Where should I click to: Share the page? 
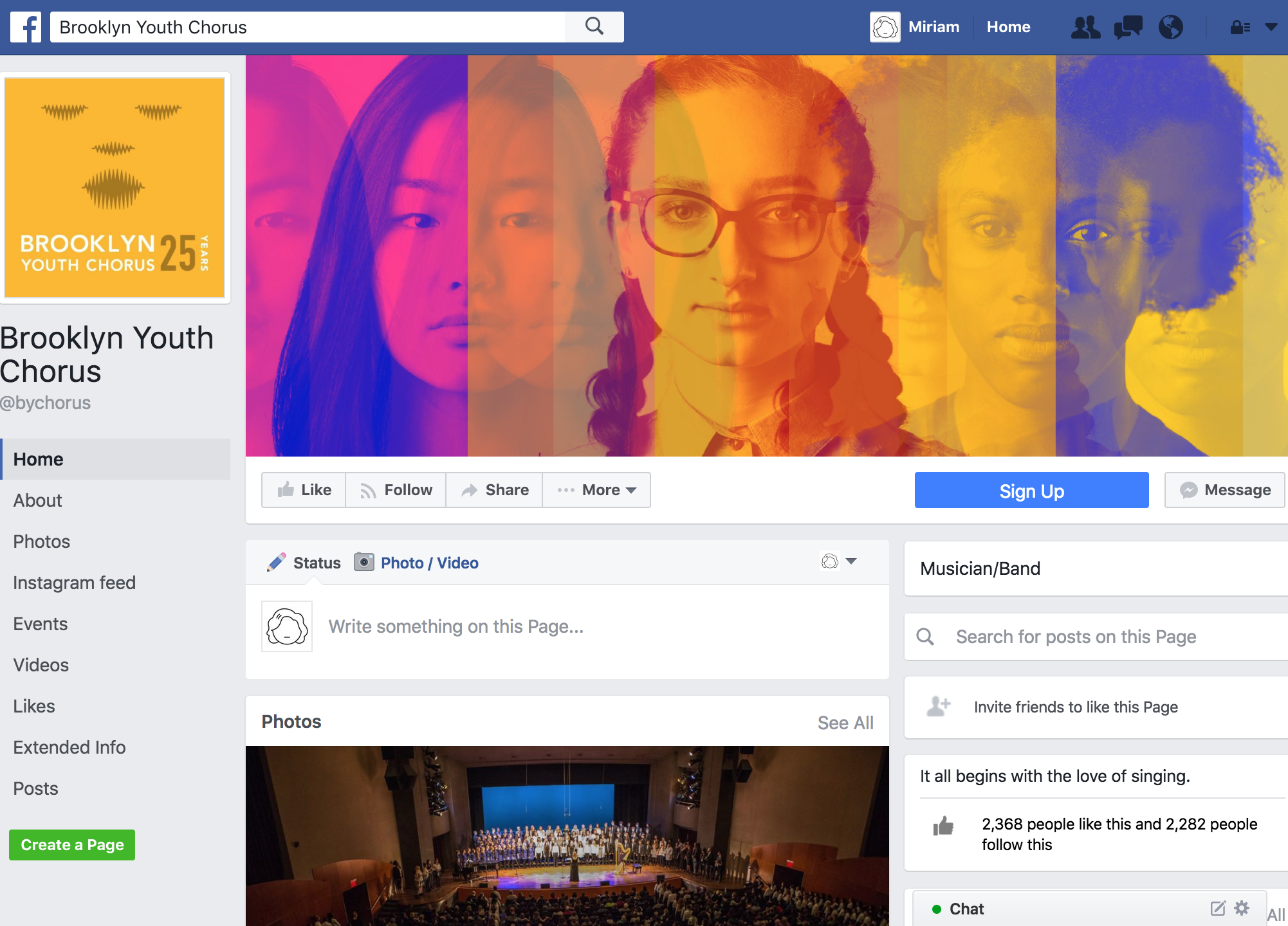(494, 490)
